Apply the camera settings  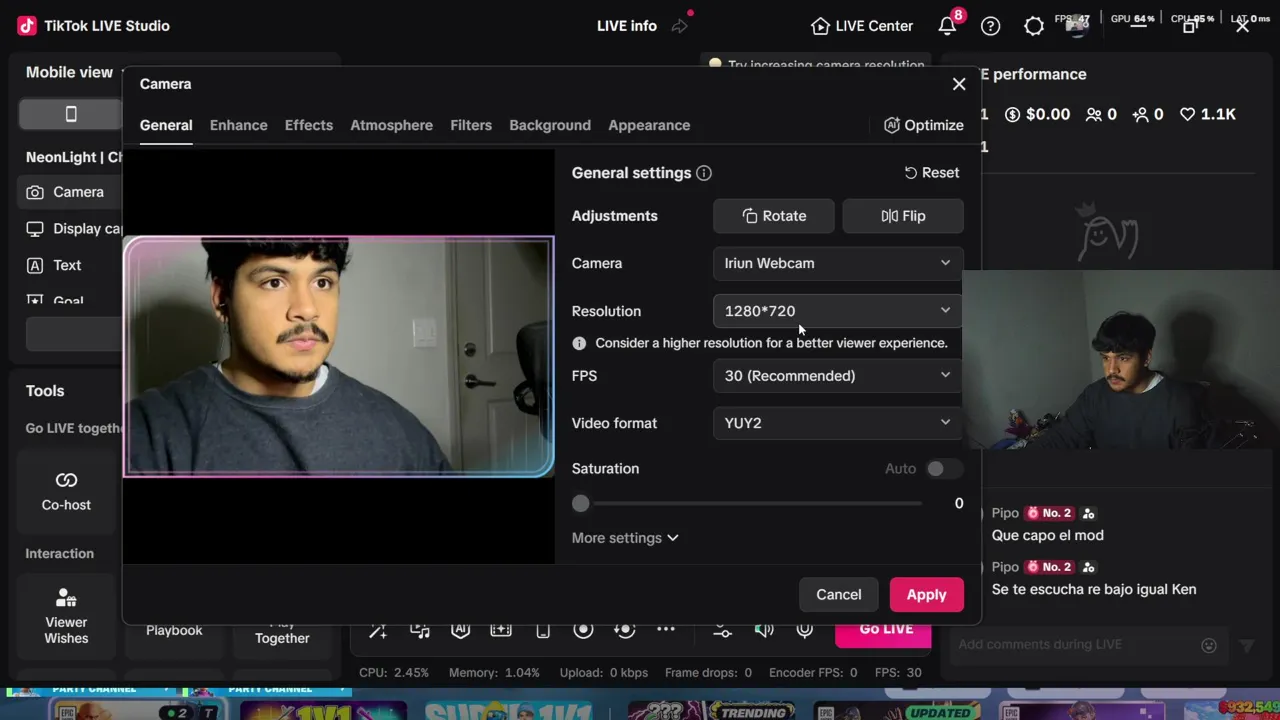(926, 595)
